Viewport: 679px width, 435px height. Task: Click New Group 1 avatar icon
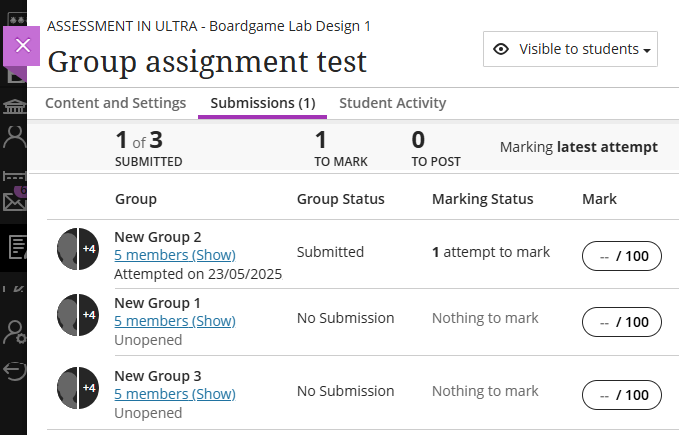[77, 315]
